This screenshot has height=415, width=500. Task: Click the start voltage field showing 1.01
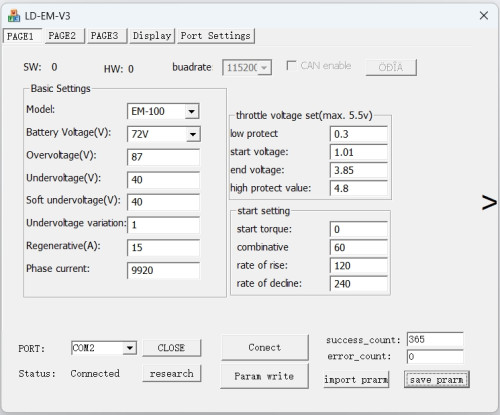[x=359, y=152]
